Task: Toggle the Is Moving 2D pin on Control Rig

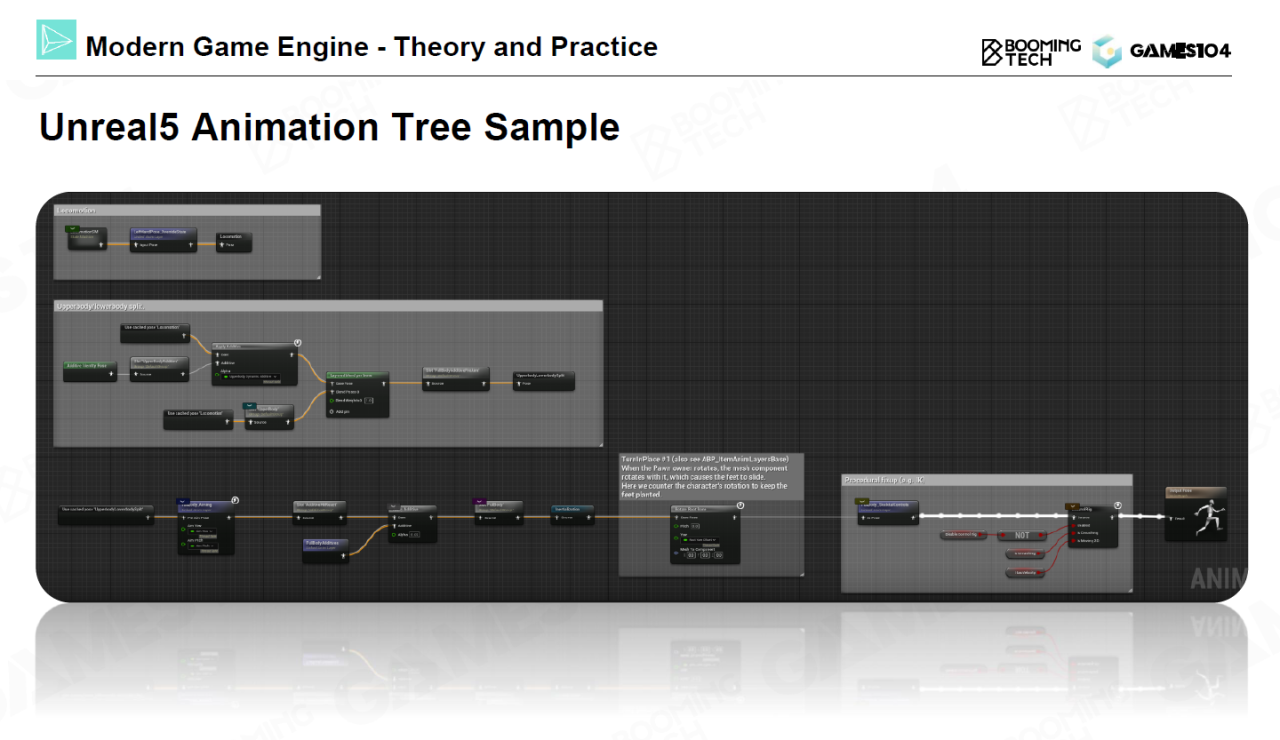Action: click(x=1075, y=541)
